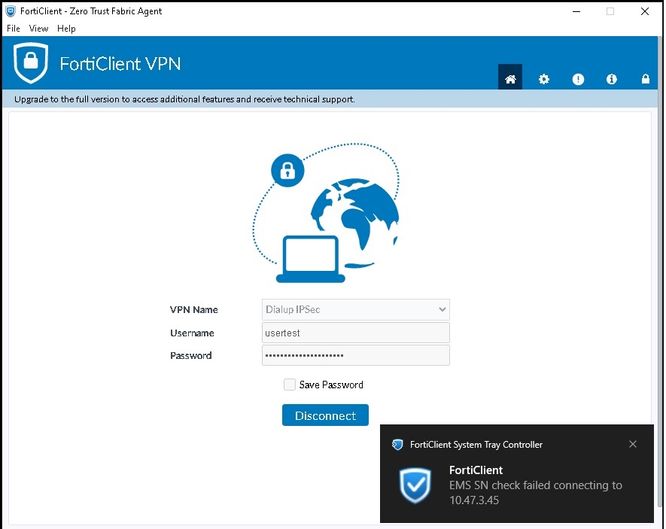666x529 pixels.
Task: Click the tray controller notification icon
Action: tap(397, 444)
